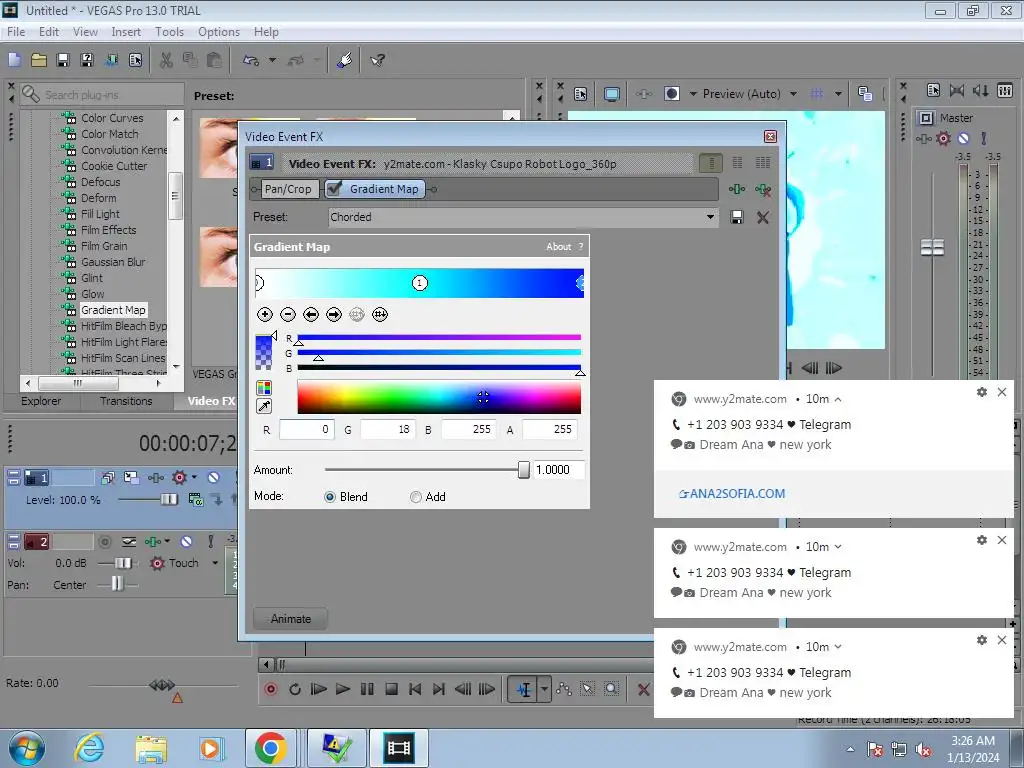This screenshot has width=1024, height=768.
Task: Click the Open folder toolbar icon
Action: point(39,60)
